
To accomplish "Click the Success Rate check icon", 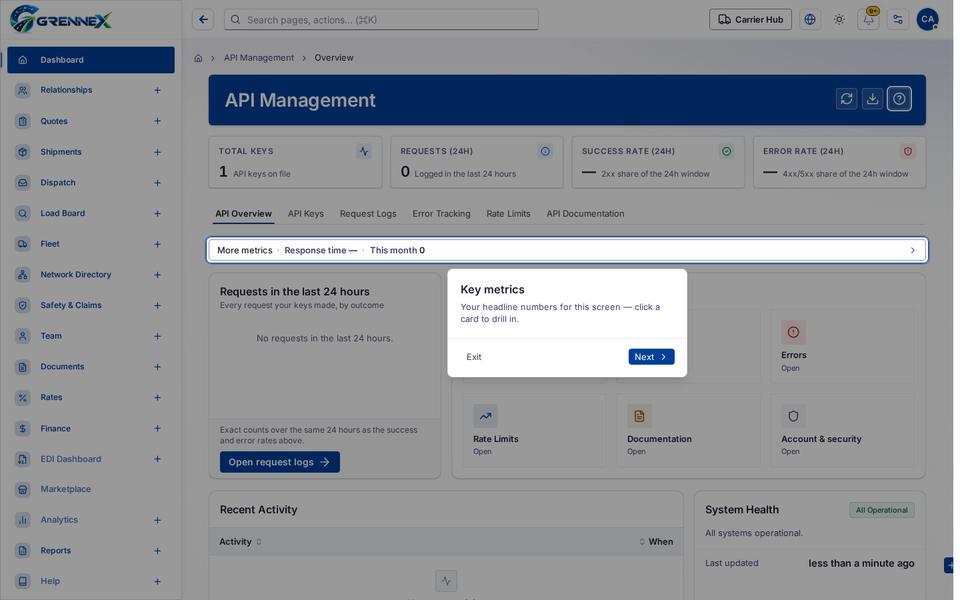I will tap(726, 151).
